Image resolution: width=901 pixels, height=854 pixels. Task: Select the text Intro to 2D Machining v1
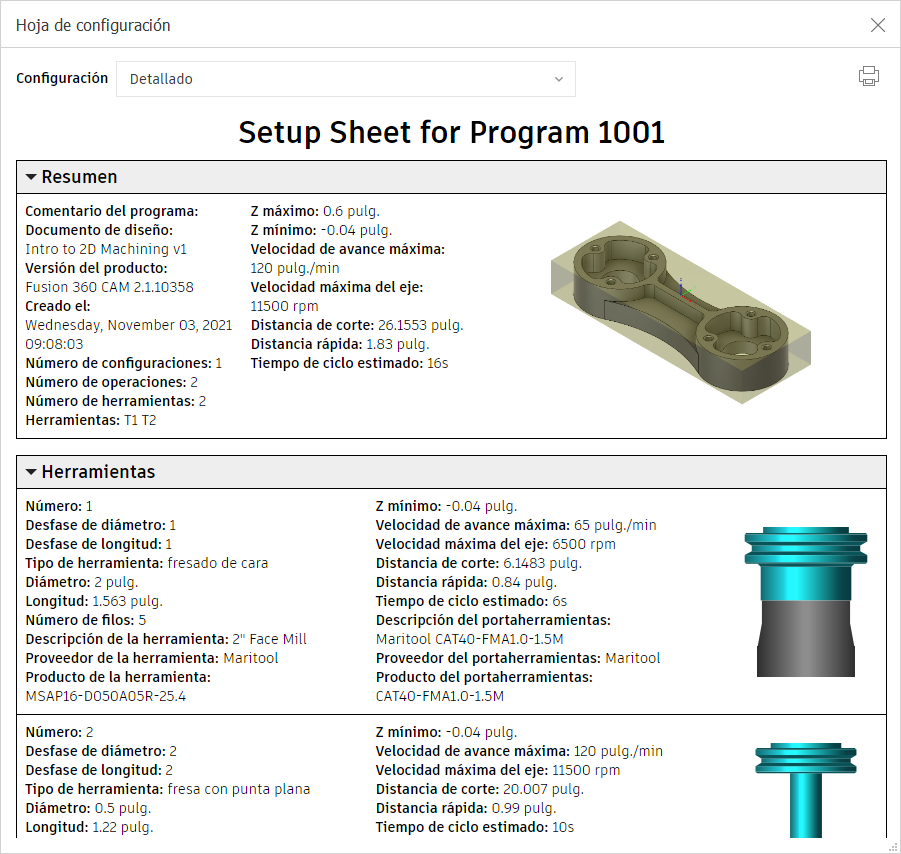point(106,249)
